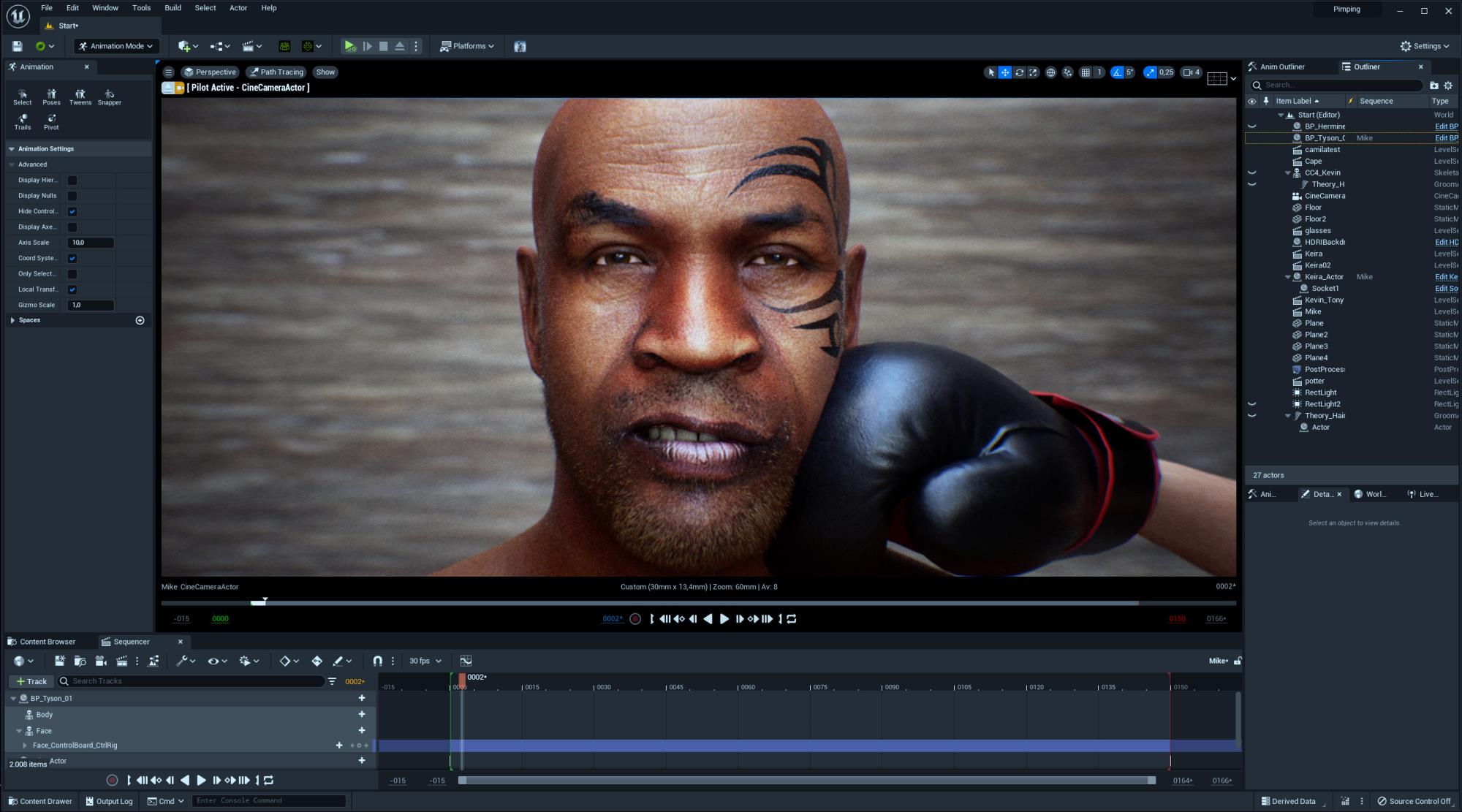Expand the Face_ControlBoard_CtrlRig track
1462x812 pixels.
25,745
